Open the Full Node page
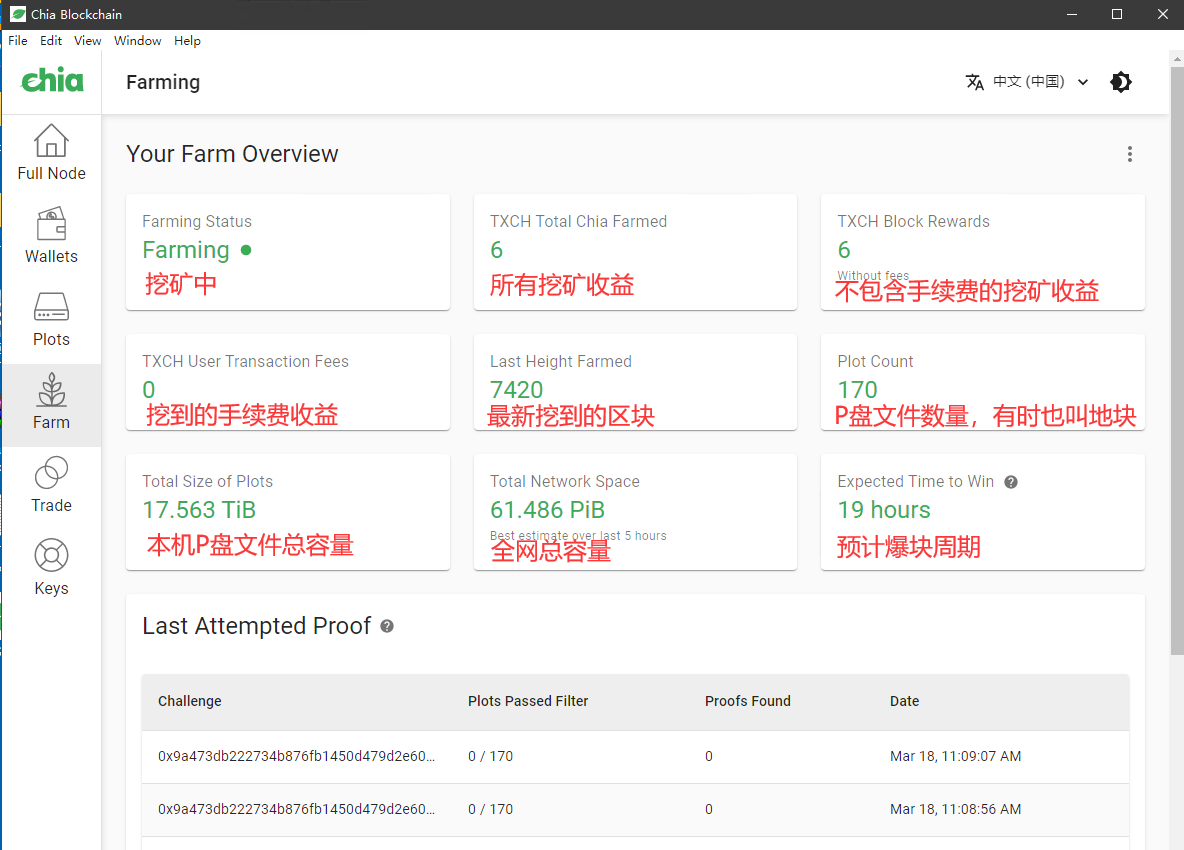This screenshot has height=850, width=1184. (x=51, y=153)
